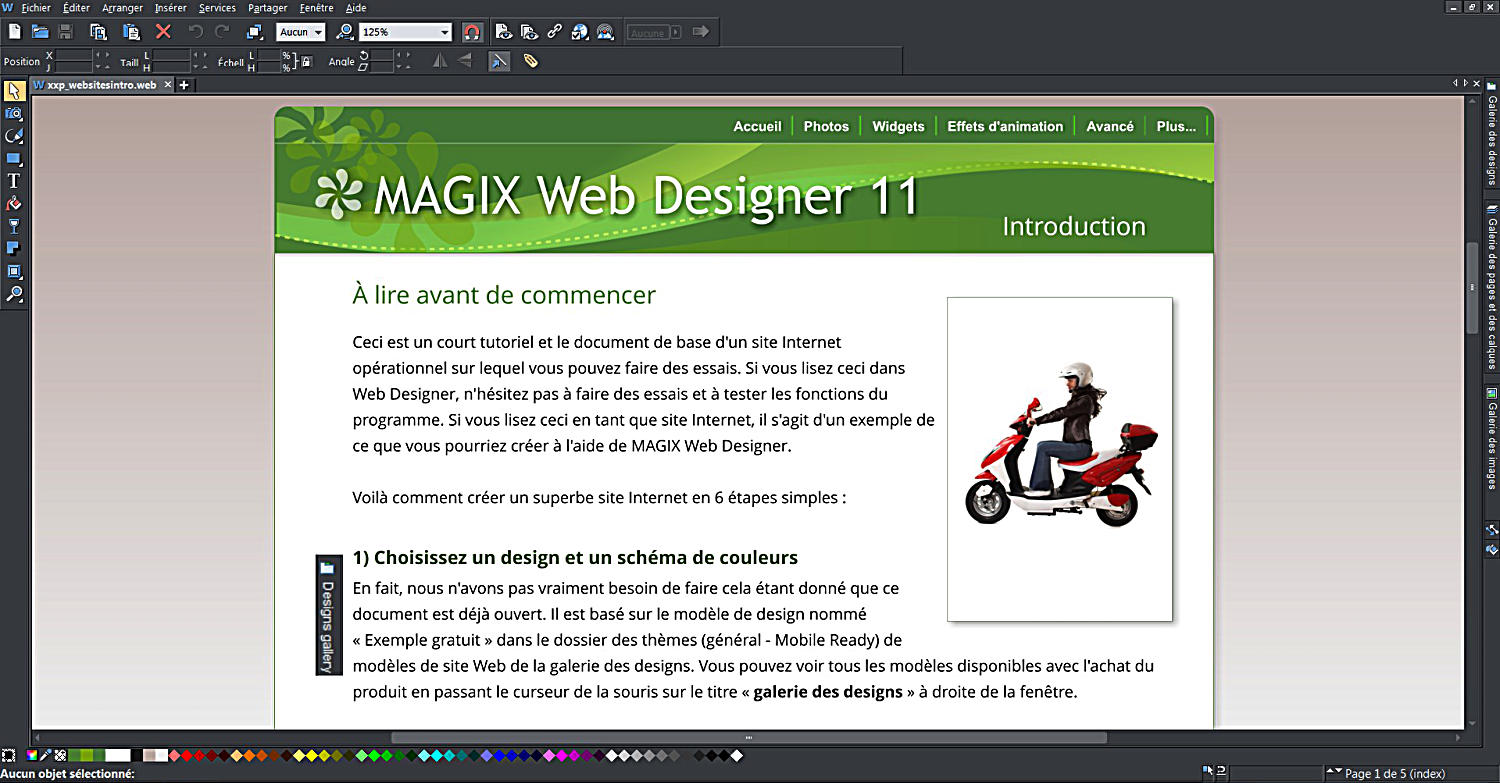The width and height of the screenshot is (1500, 783).
Task: Click the Link chain icon
Action: click(554, 32)
